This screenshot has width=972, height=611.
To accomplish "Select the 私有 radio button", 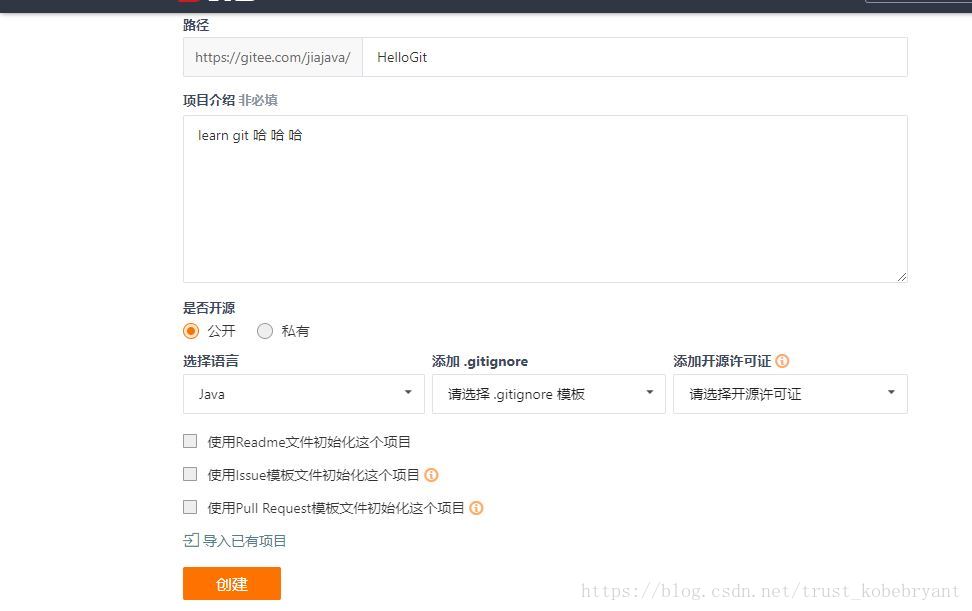I will click(265, 331).
